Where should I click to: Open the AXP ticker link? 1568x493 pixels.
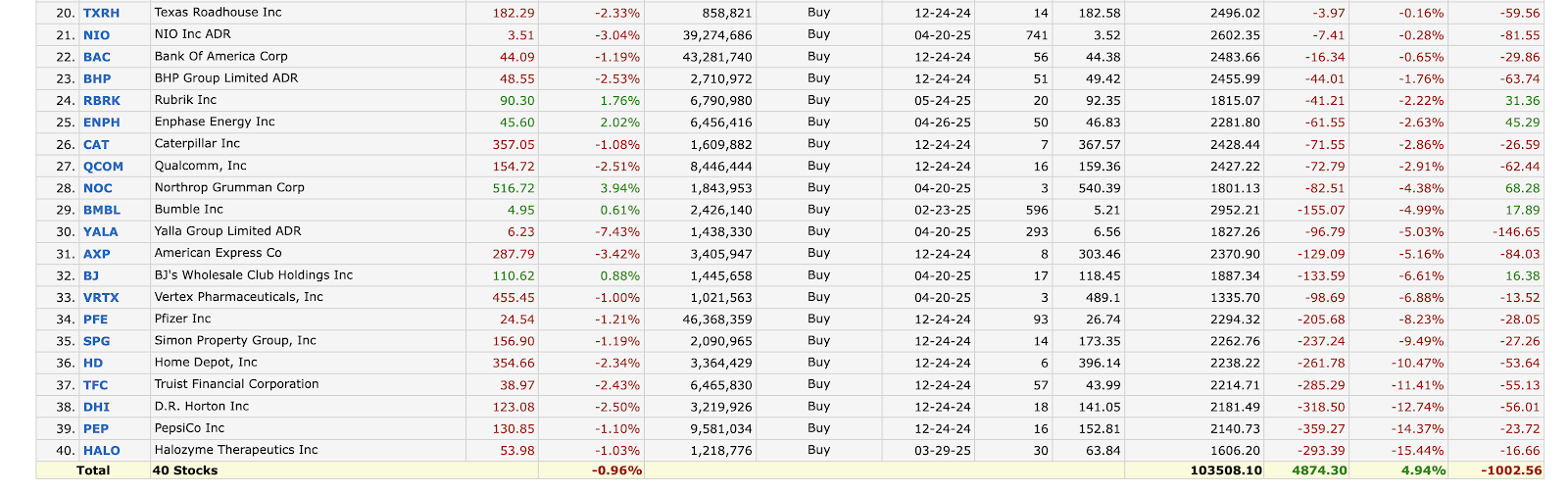click(x=97, y=254)
